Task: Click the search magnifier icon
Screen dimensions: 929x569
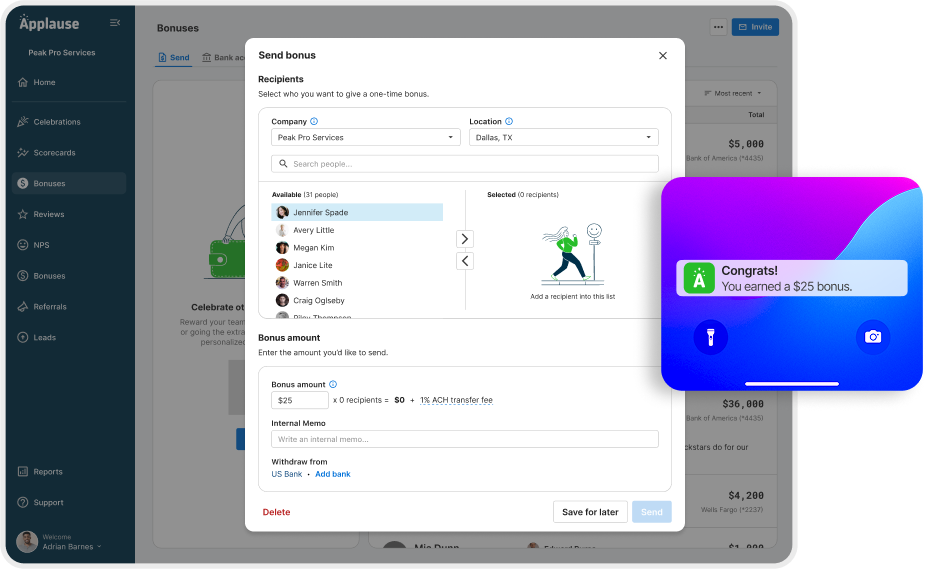Action: (x=283, y=164)
